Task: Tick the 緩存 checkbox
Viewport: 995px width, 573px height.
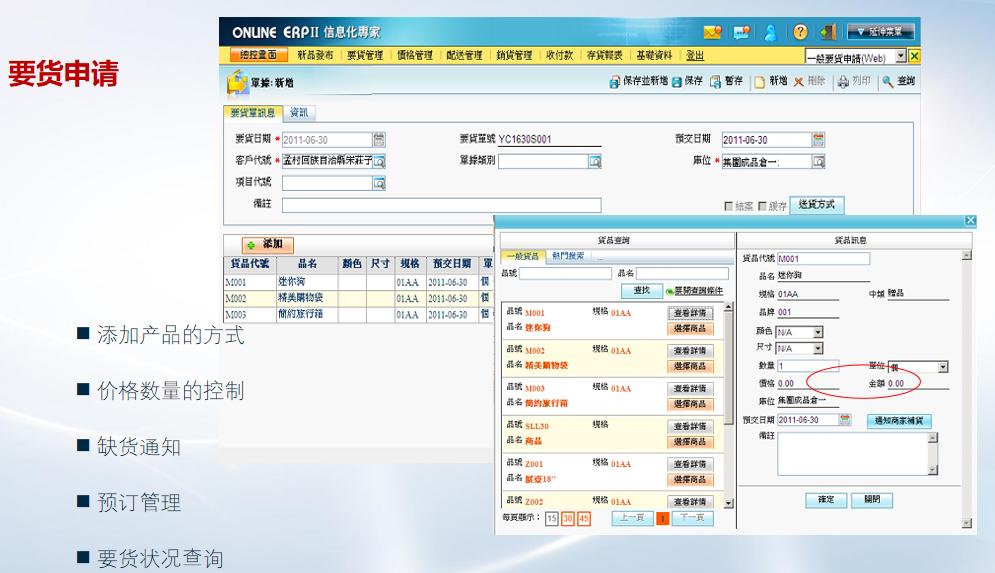Action: coord(762,206)
